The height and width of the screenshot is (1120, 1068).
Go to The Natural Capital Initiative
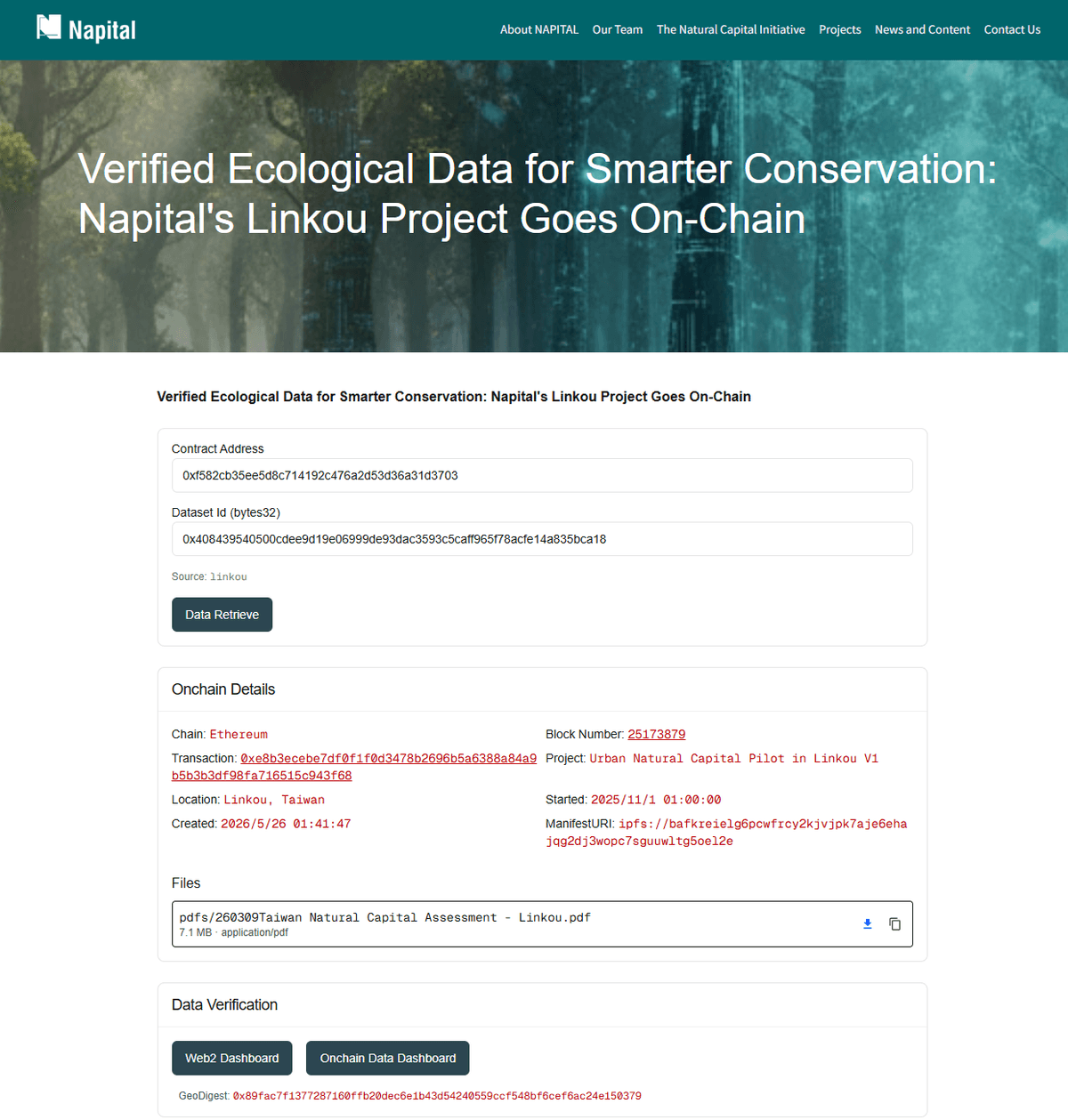pos(731,29)
